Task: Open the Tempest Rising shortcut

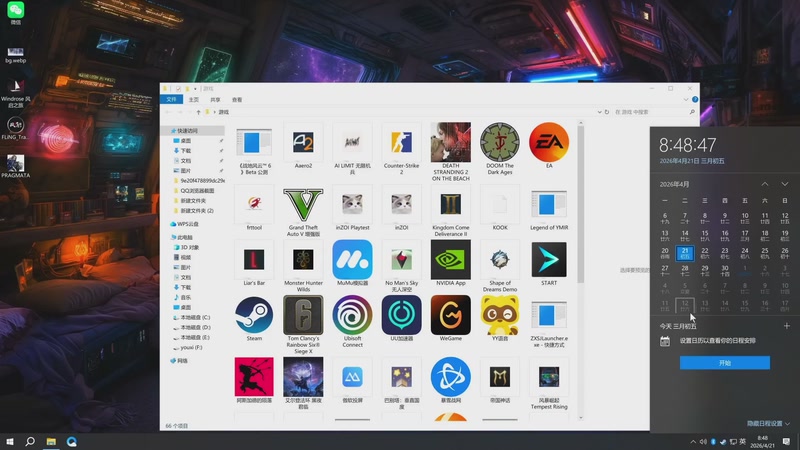Action: pyautogui.click(x=549, y=383)
